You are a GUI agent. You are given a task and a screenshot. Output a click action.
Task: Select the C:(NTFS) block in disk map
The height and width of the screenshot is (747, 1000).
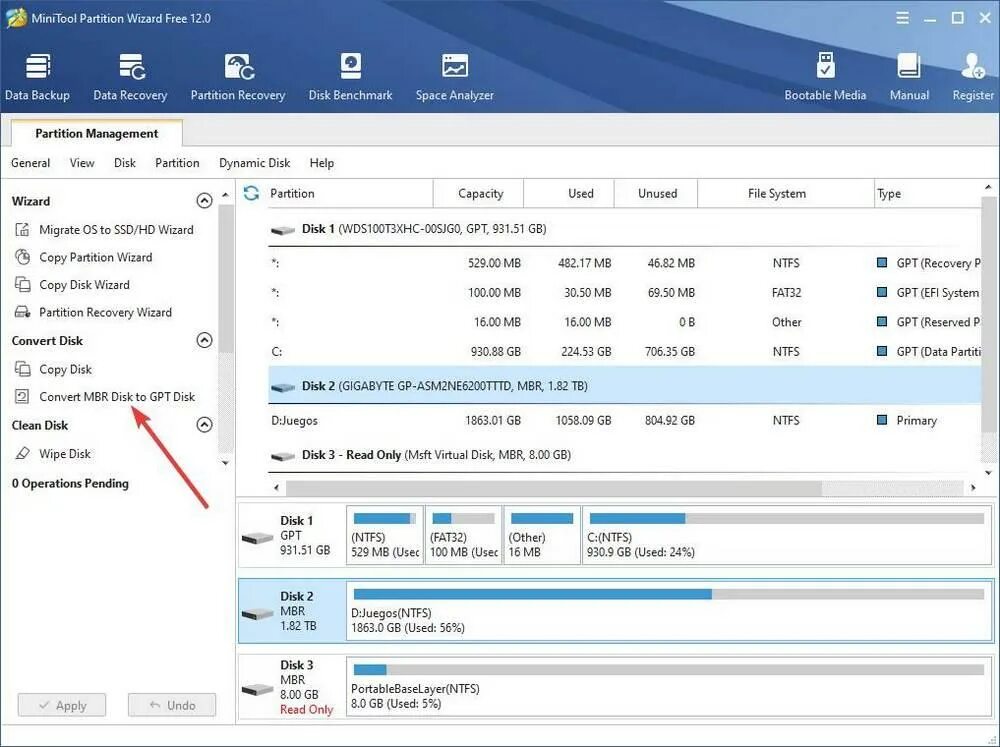tap(787, 535)
